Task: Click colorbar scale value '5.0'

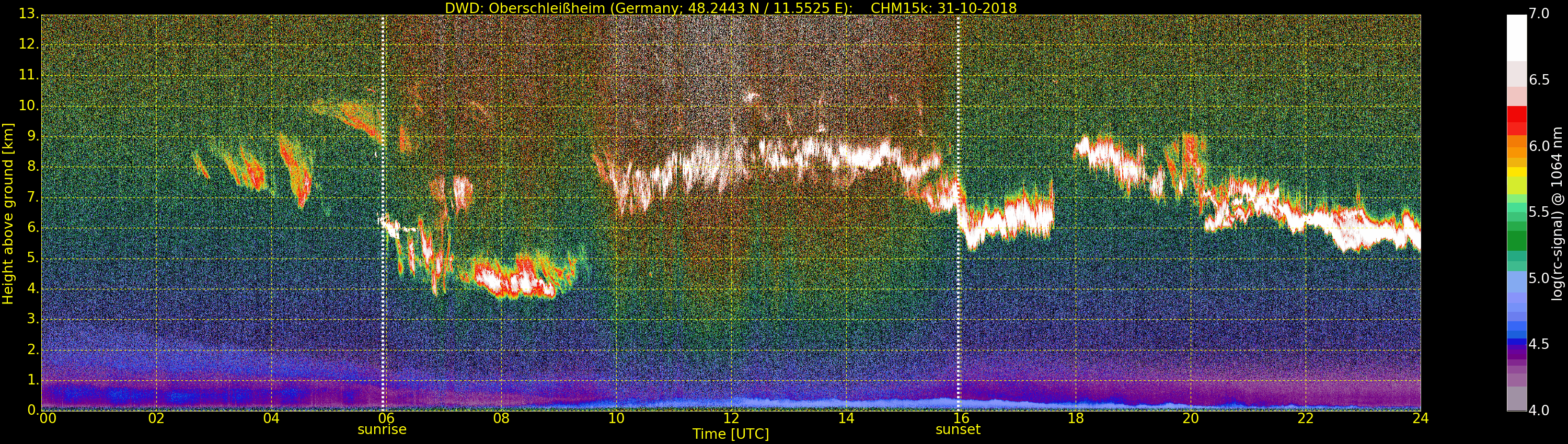Action: click(1538, 278)
